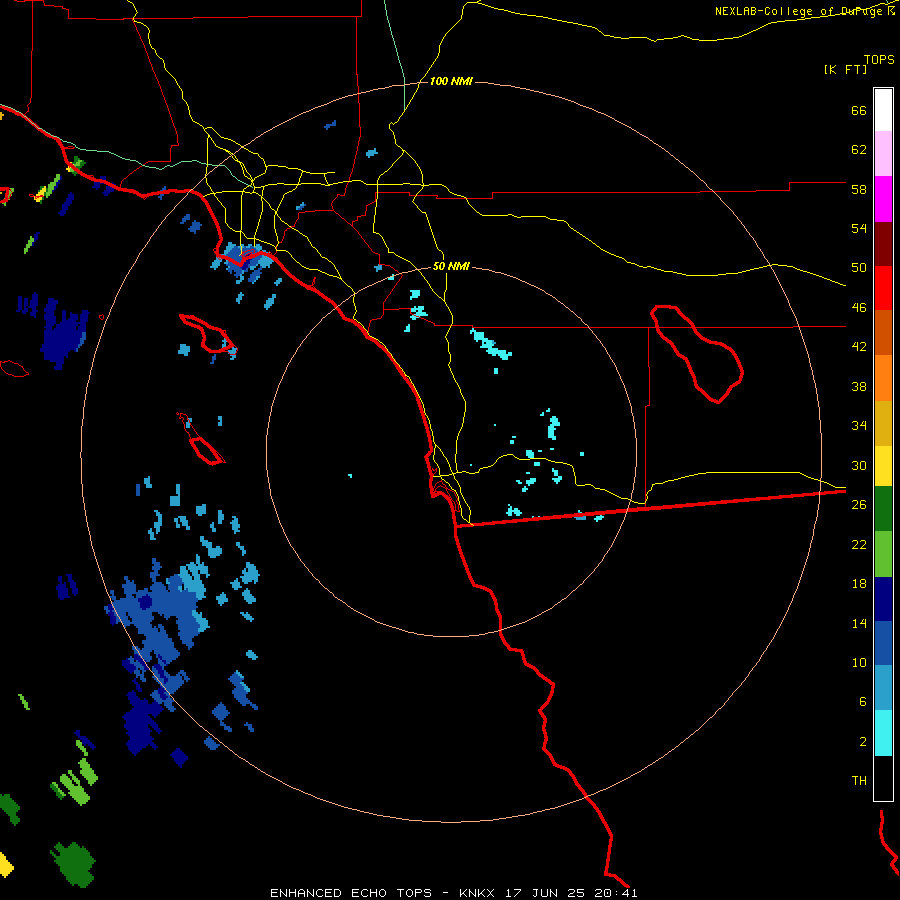Click the 'KNKX' station identifier
This screenshot has width=900, height=900.
pyautogui.click(x=479, y=893)
